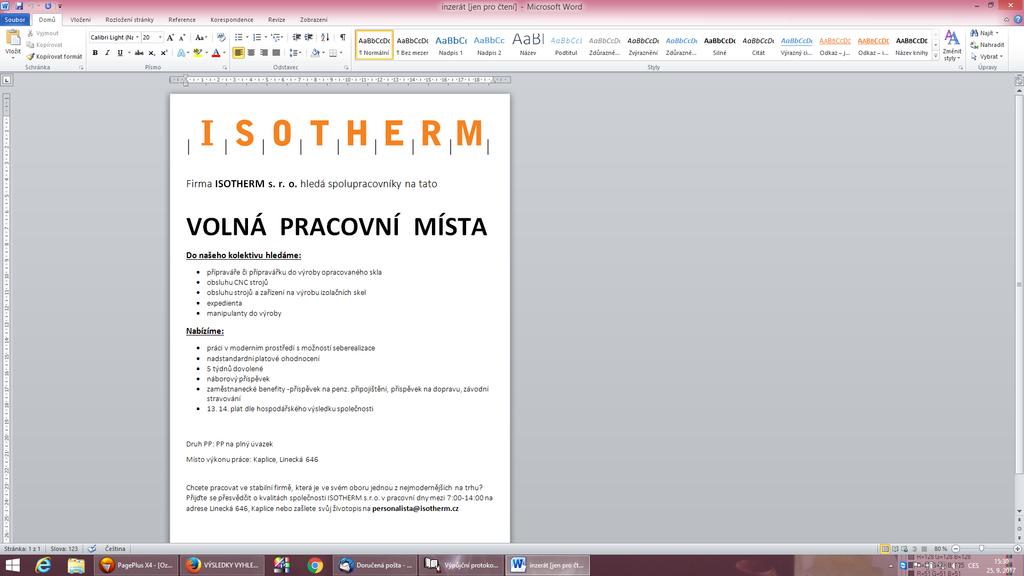Toggle show paragraph marks (¶)
Image resolution: width=1024 pixels, height=576 pixels.
(x=343, y=38)
